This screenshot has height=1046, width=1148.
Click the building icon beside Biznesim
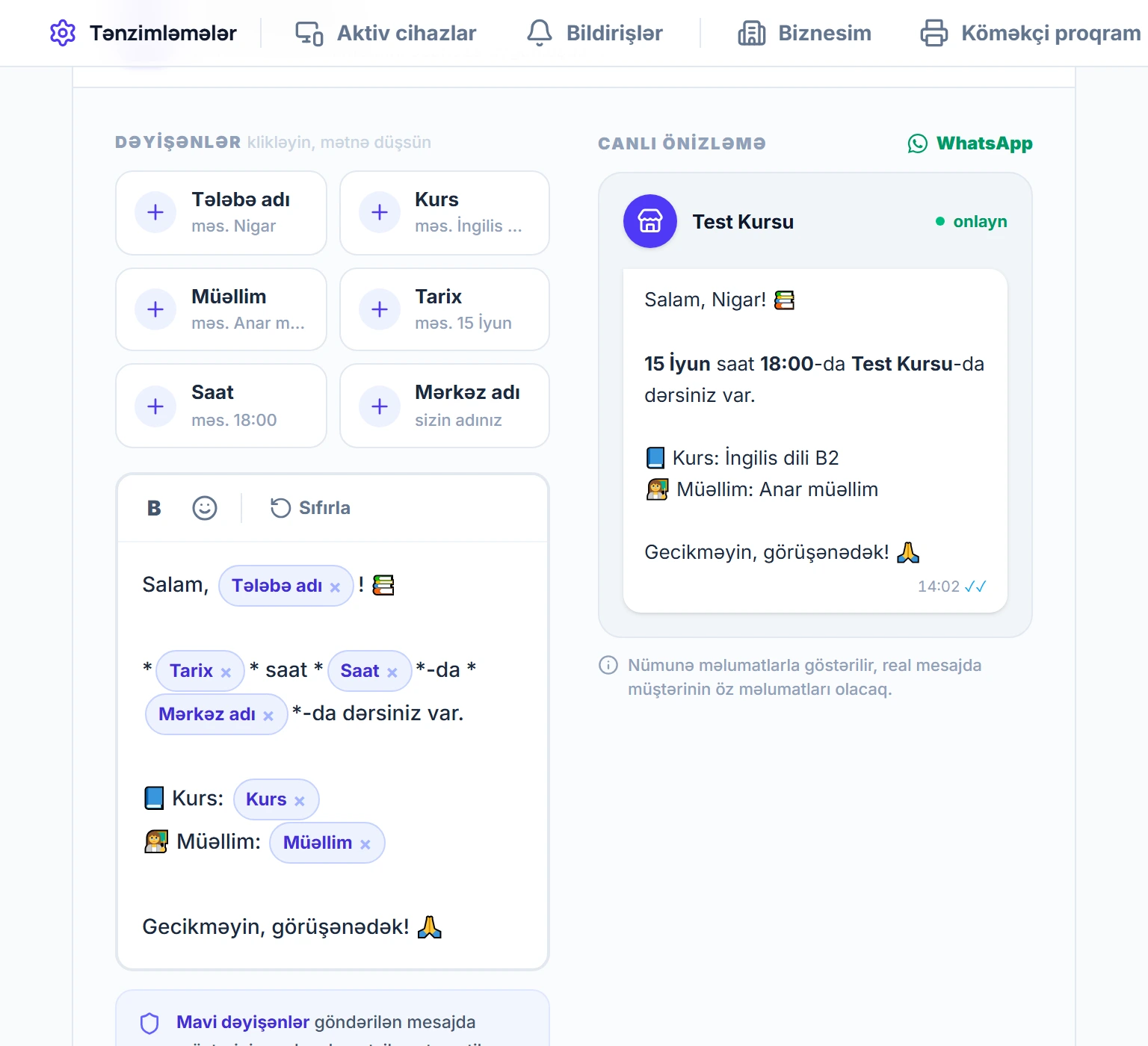(x=752, y=33)
